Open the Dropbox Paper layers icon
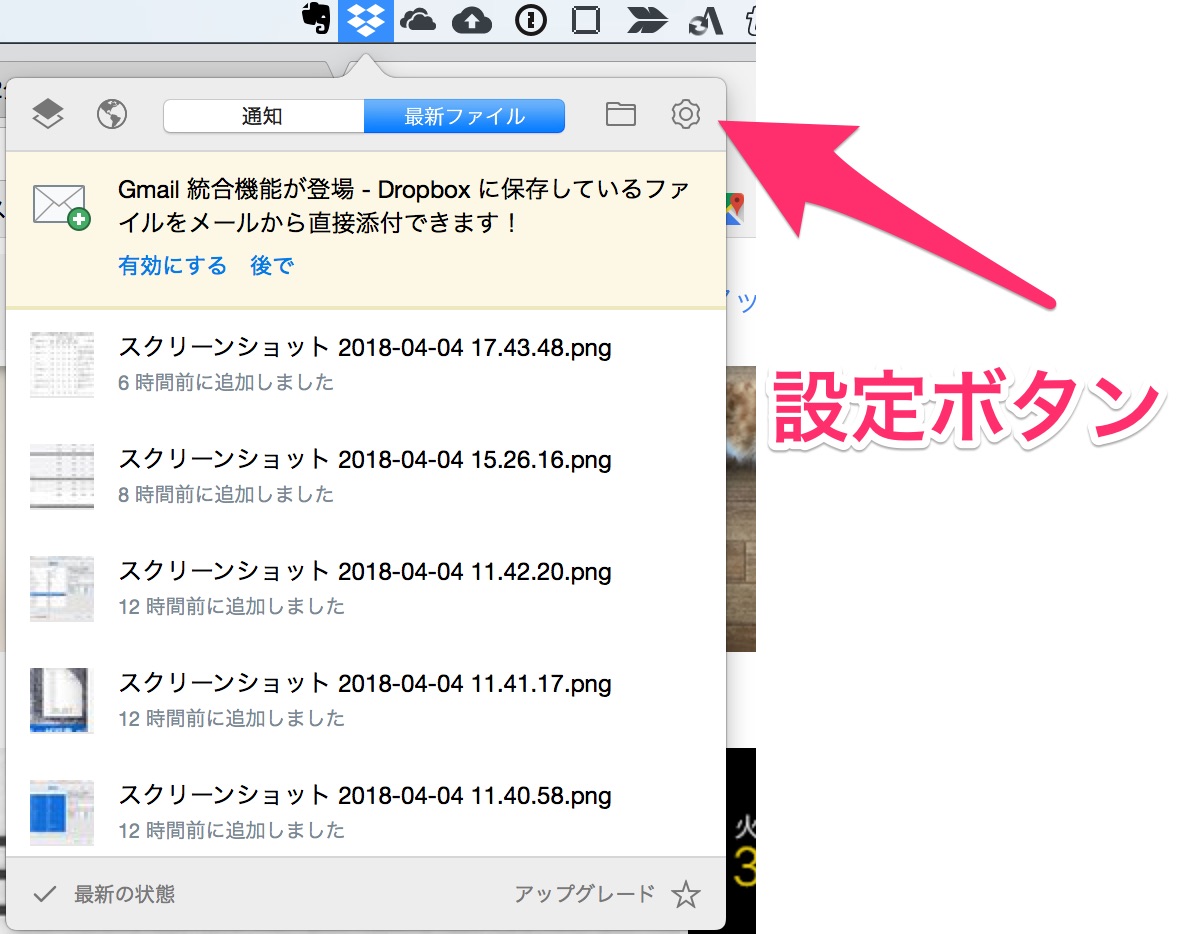 (x=48, y=115)
